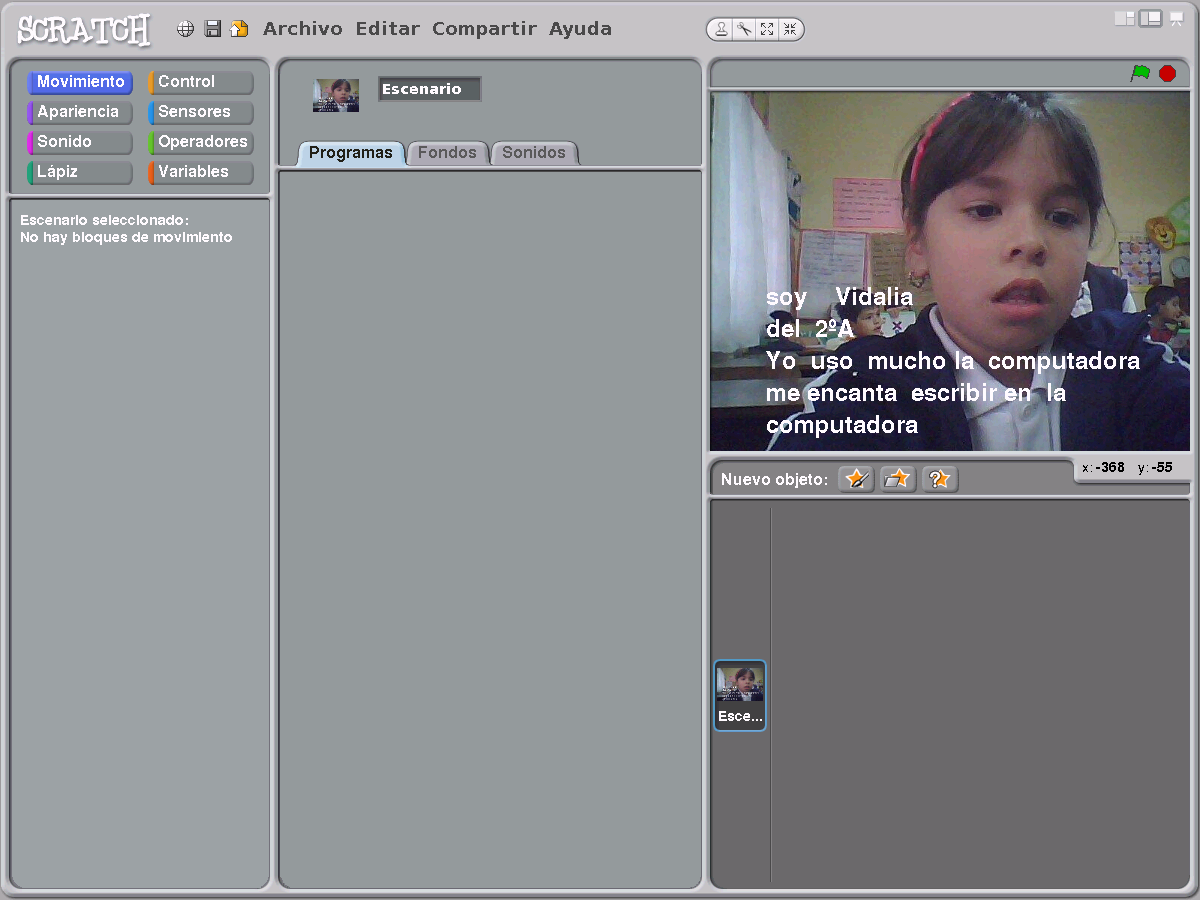
Task: Select the Sonido block category
Action: click(80, 142)
